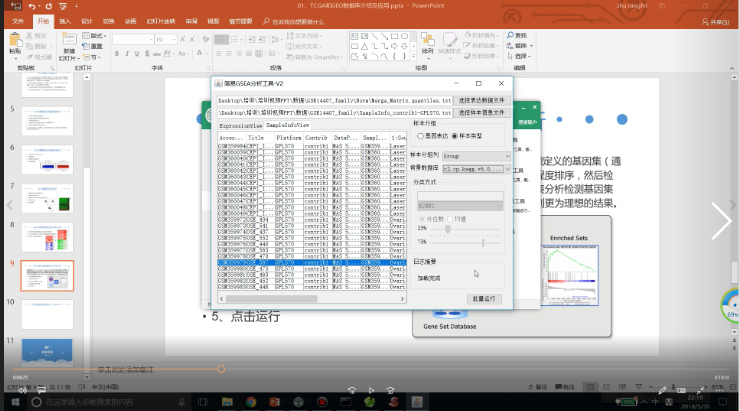The image size is (740, 411).
Task: Open the 样本分组列 Group dropdown
Action: (475, 156)
